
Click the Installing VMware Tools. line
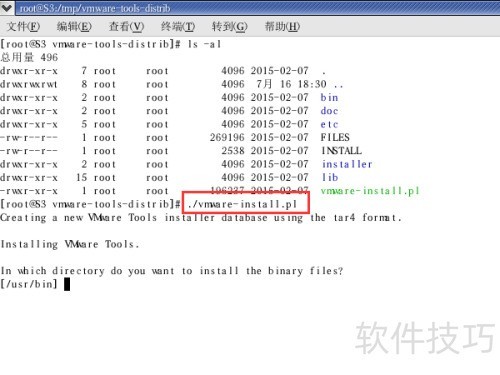click(70, 244)
